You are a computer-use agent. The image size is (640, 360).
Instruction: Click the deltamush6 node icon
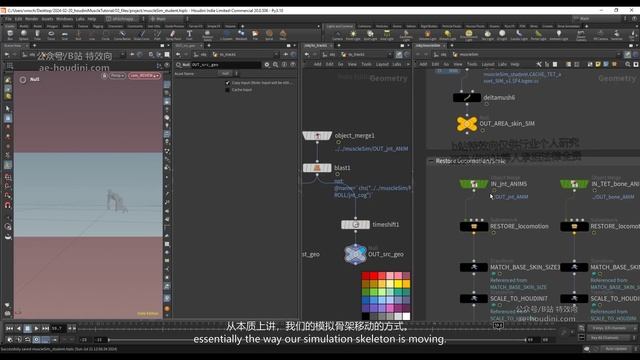coord(467,98)
